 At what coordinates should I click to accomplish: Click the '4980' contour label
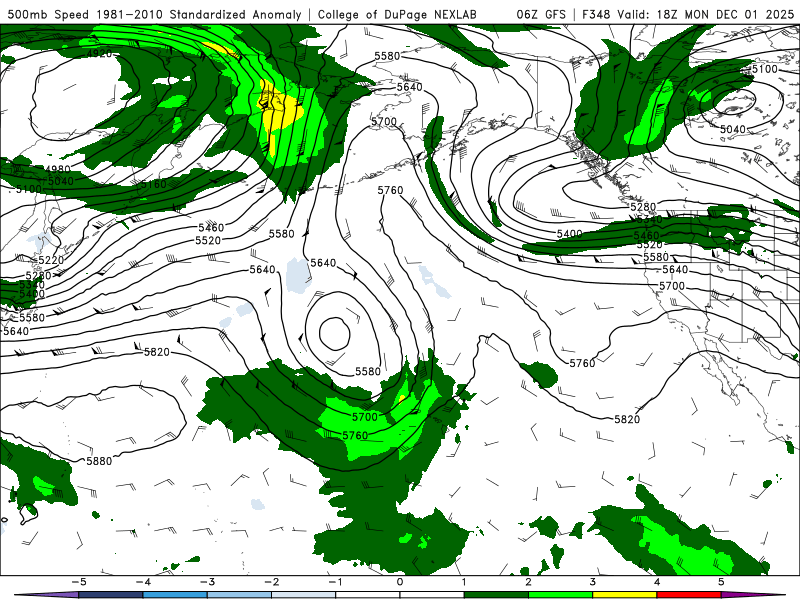(x=58, y=169)
